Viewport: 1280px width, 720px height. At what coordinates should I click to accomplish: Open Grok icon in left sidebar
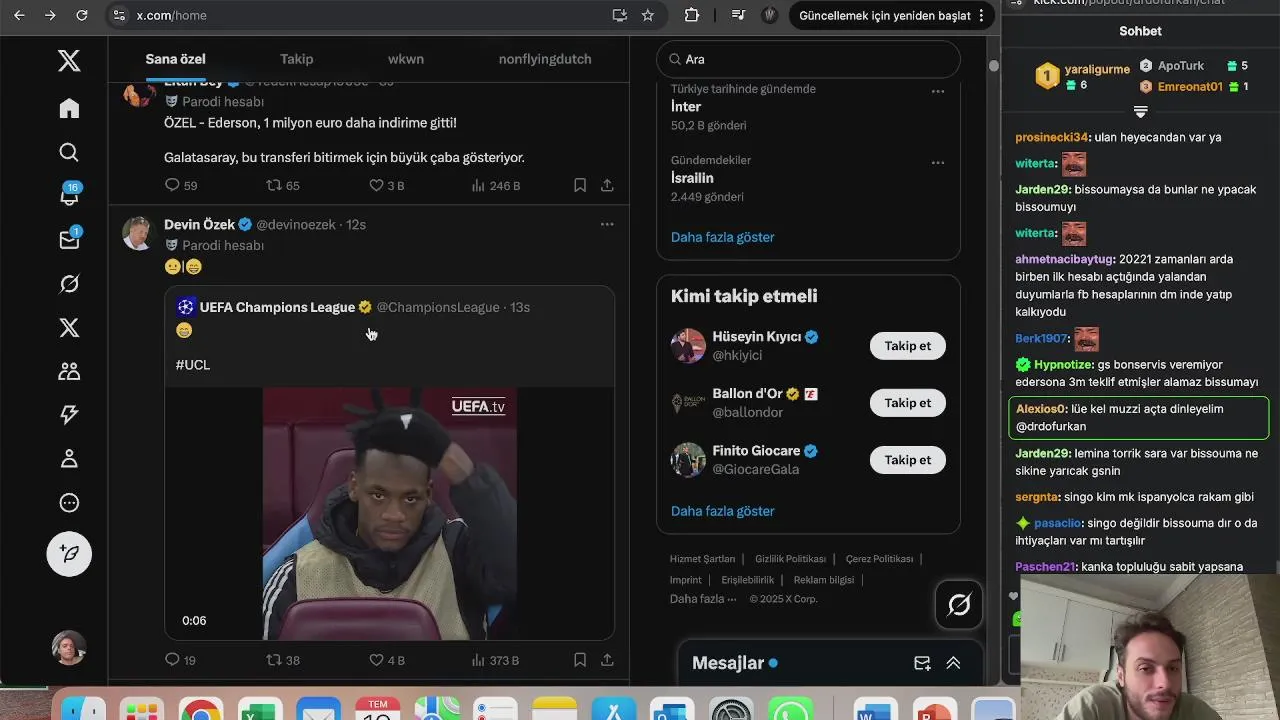pyautogui.click(x=69, y=284)
